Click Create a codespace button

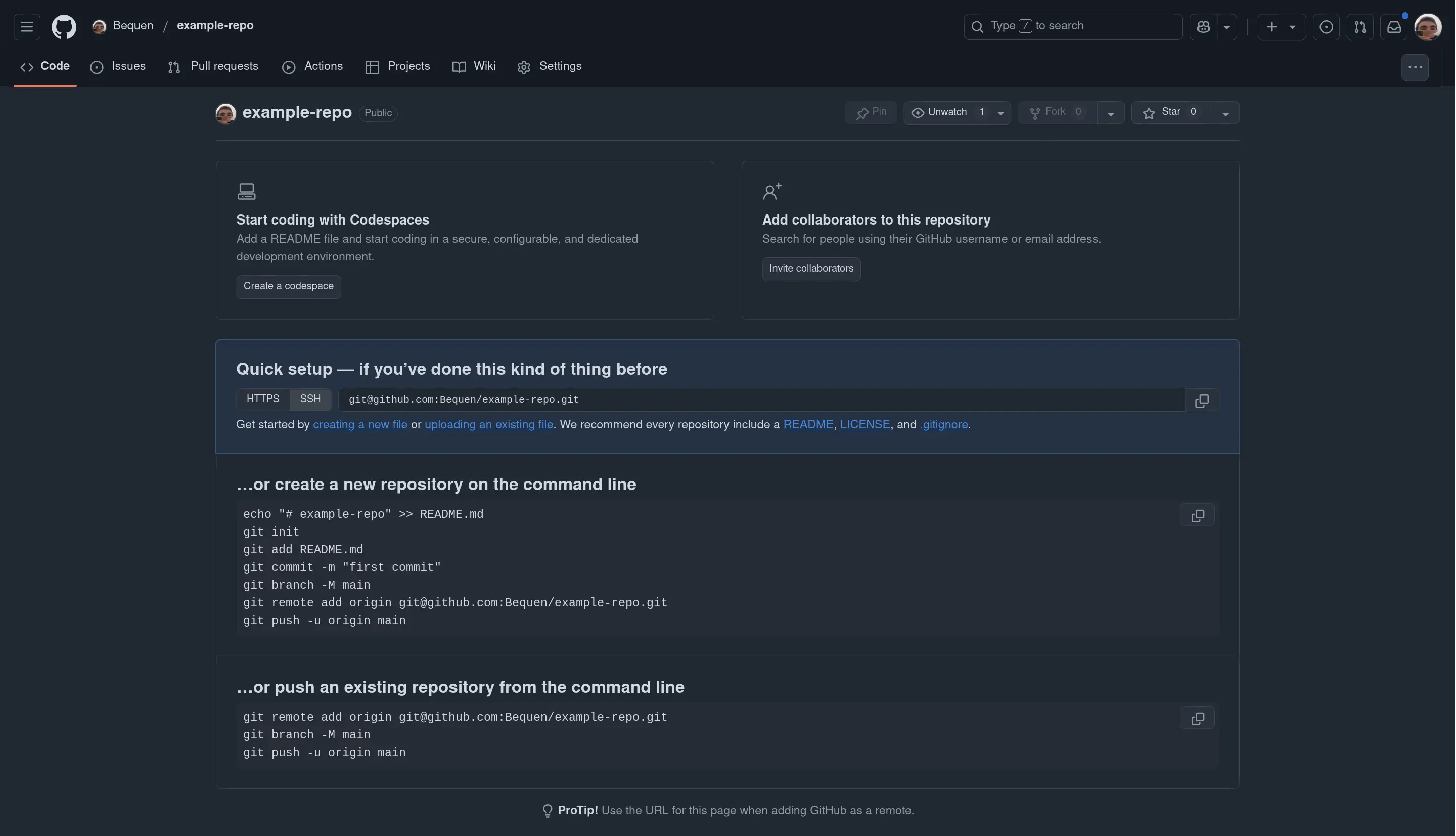click(288, 286)
